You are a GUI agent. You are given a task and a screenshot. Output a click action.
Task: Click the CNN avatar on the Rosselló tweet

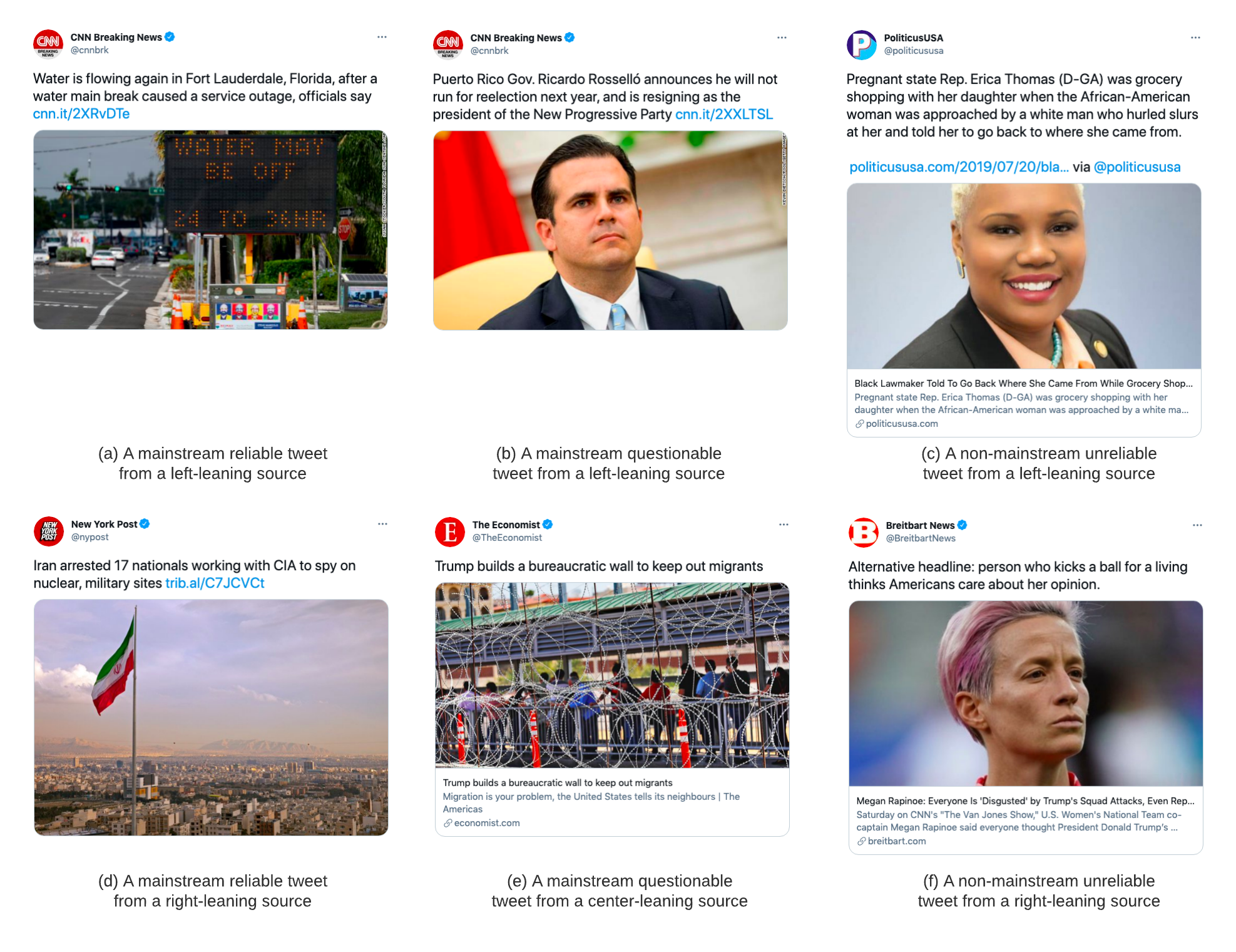(x=448, y=44)
